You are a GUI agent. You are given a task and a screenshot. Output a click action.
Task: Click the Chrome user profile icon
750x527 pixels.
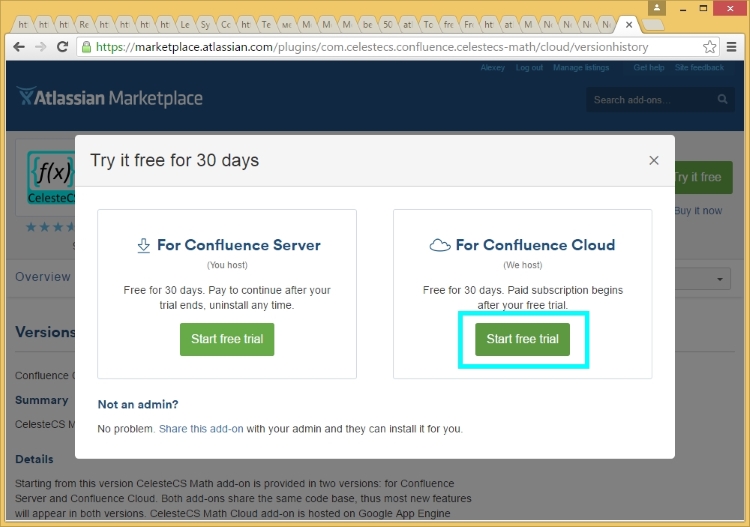coord(657,8)
